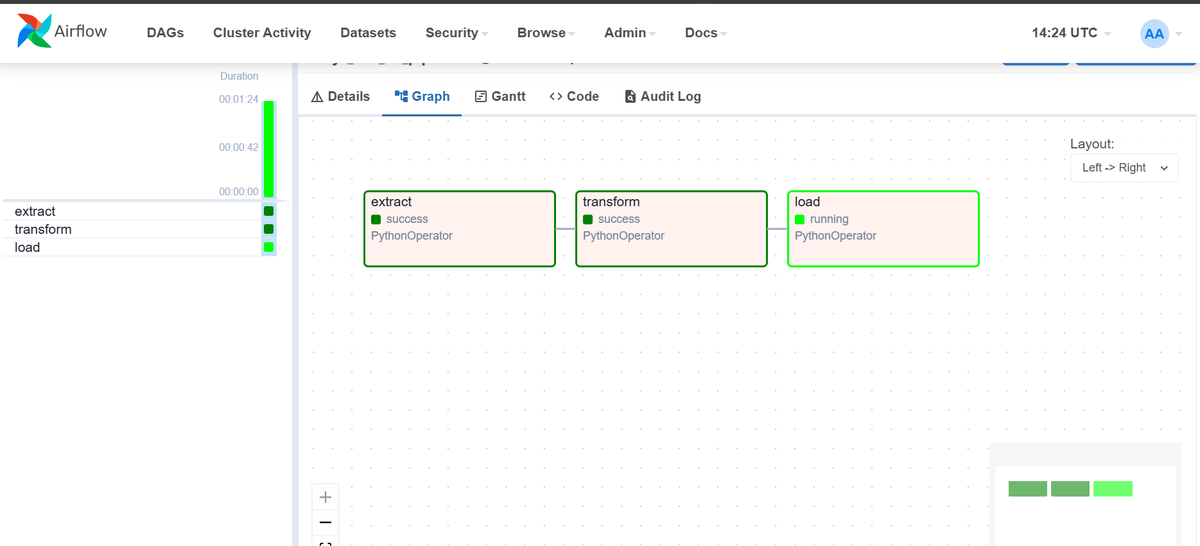Click the graph minimap preview
Screen dimensions: 1200x546
point(1087,494)
